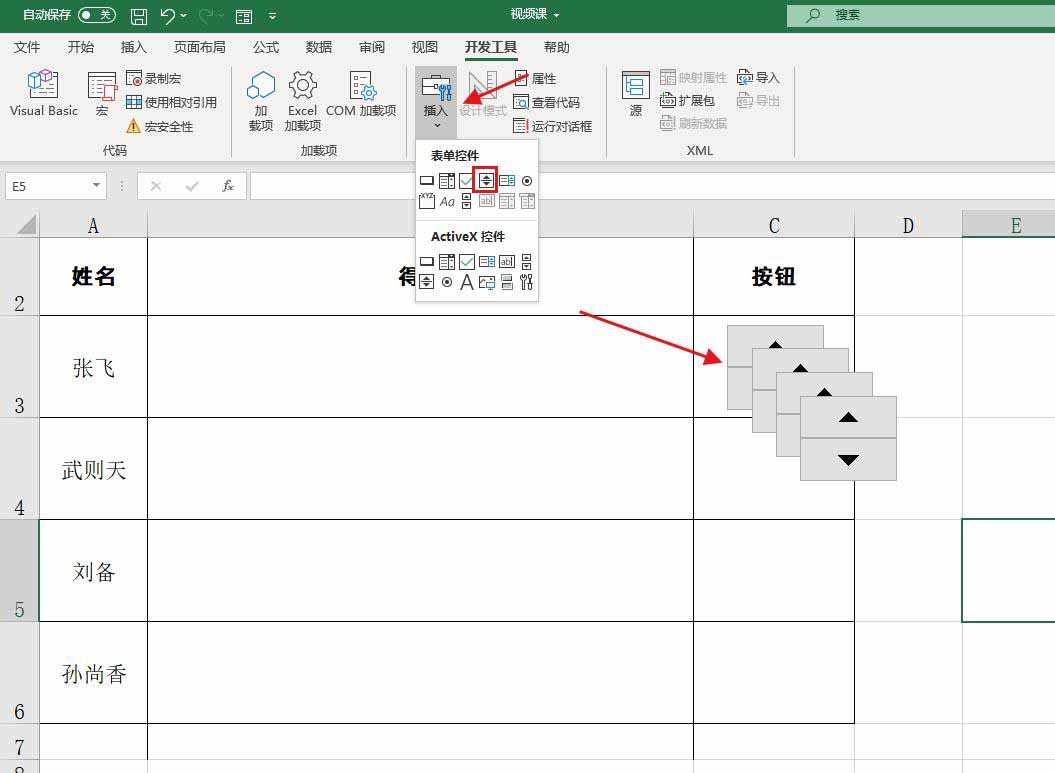
Task: Click the up arrow of front spin button
Action: (848, 417)
